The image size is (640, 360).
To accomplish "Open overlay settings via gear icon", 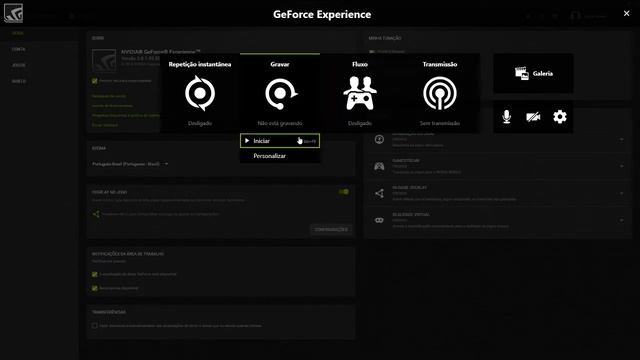I will click(560, 117).
